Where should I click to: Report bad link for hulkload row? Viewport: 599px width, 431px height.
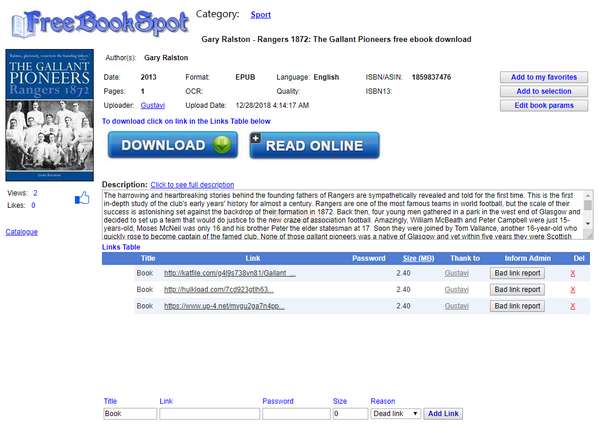coord(517,290)
